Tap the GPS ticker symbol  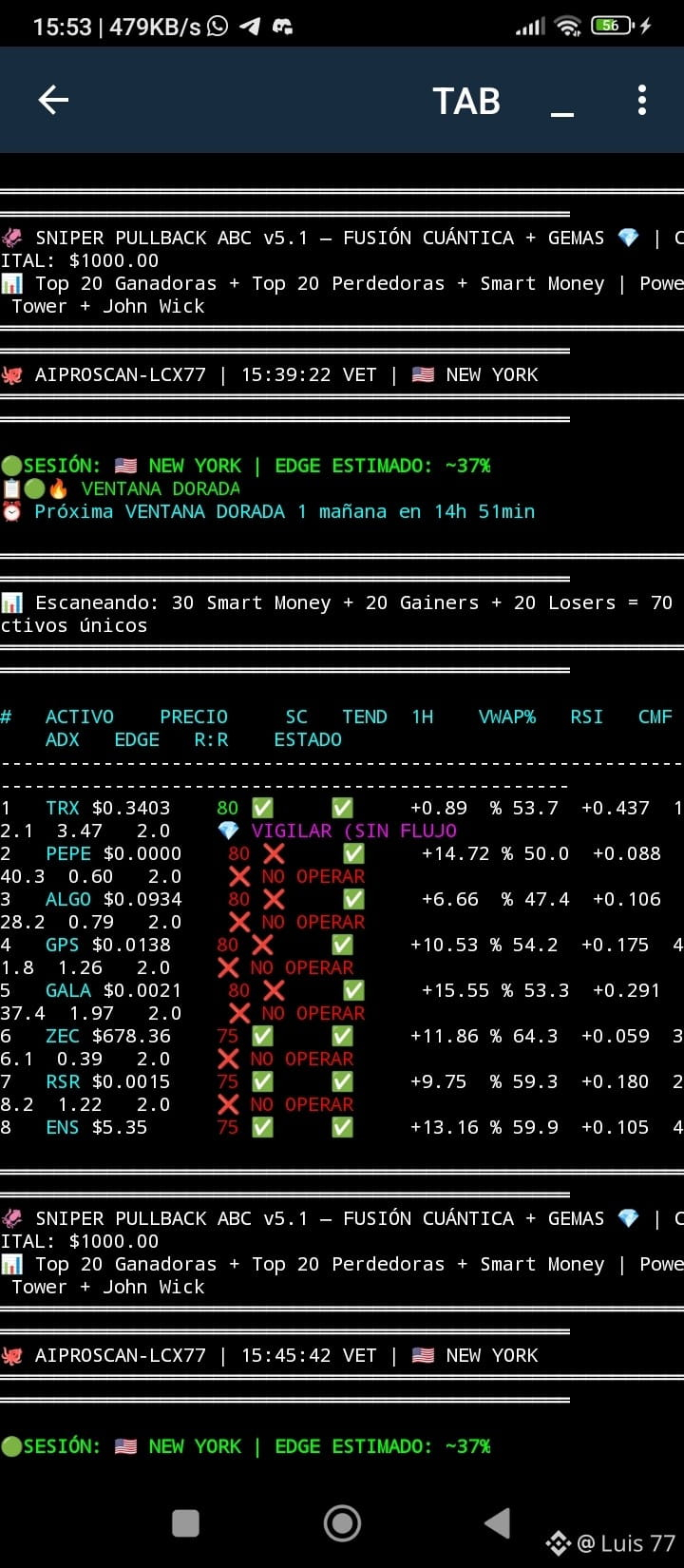pyautogui.click(x=63, y=945)
